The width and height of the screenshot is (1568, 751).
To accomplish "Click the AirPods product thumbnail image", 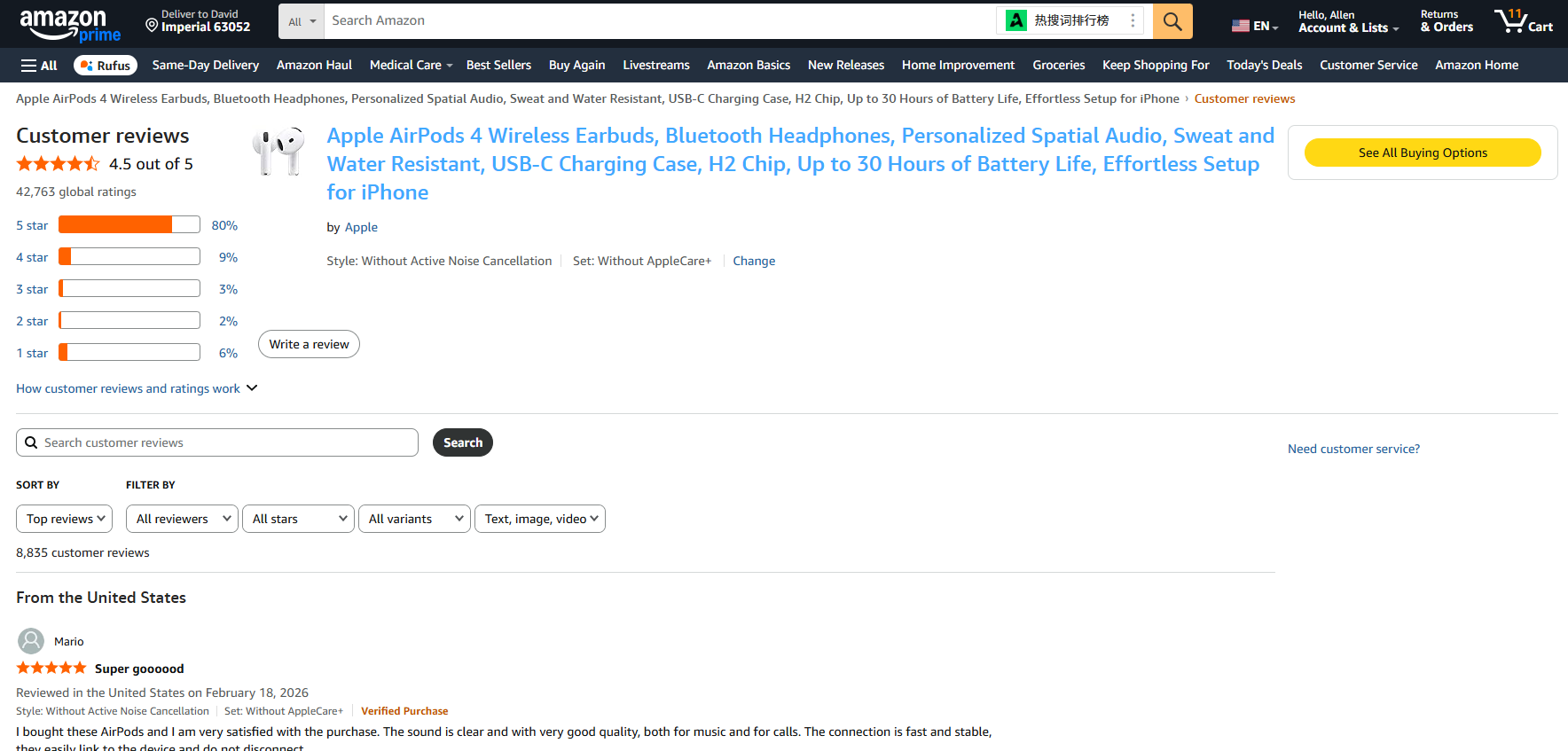I will click(x=278, y=152).
